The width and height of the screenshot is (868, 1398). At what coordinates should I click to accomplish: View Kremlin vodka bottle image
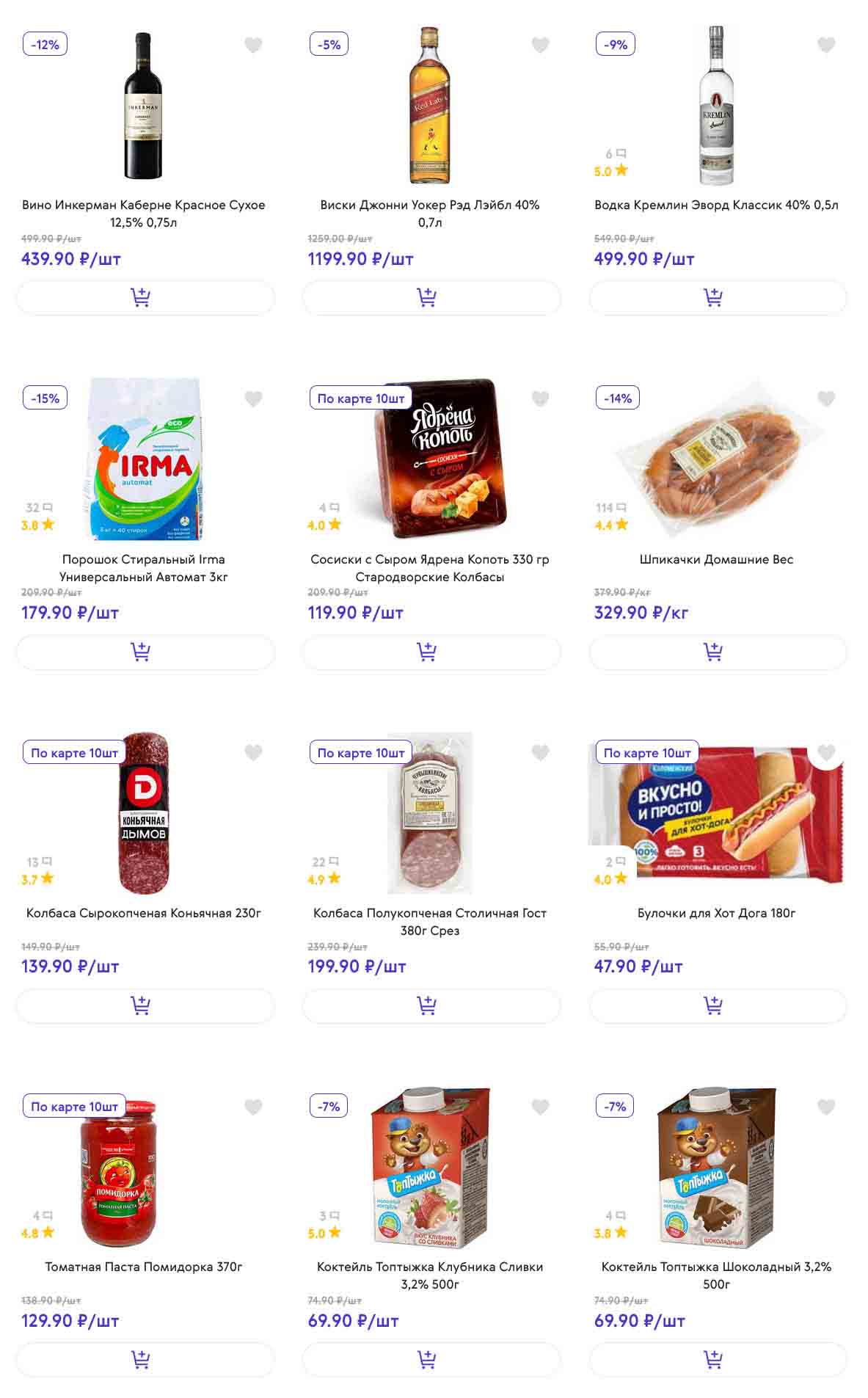[716, 106]
